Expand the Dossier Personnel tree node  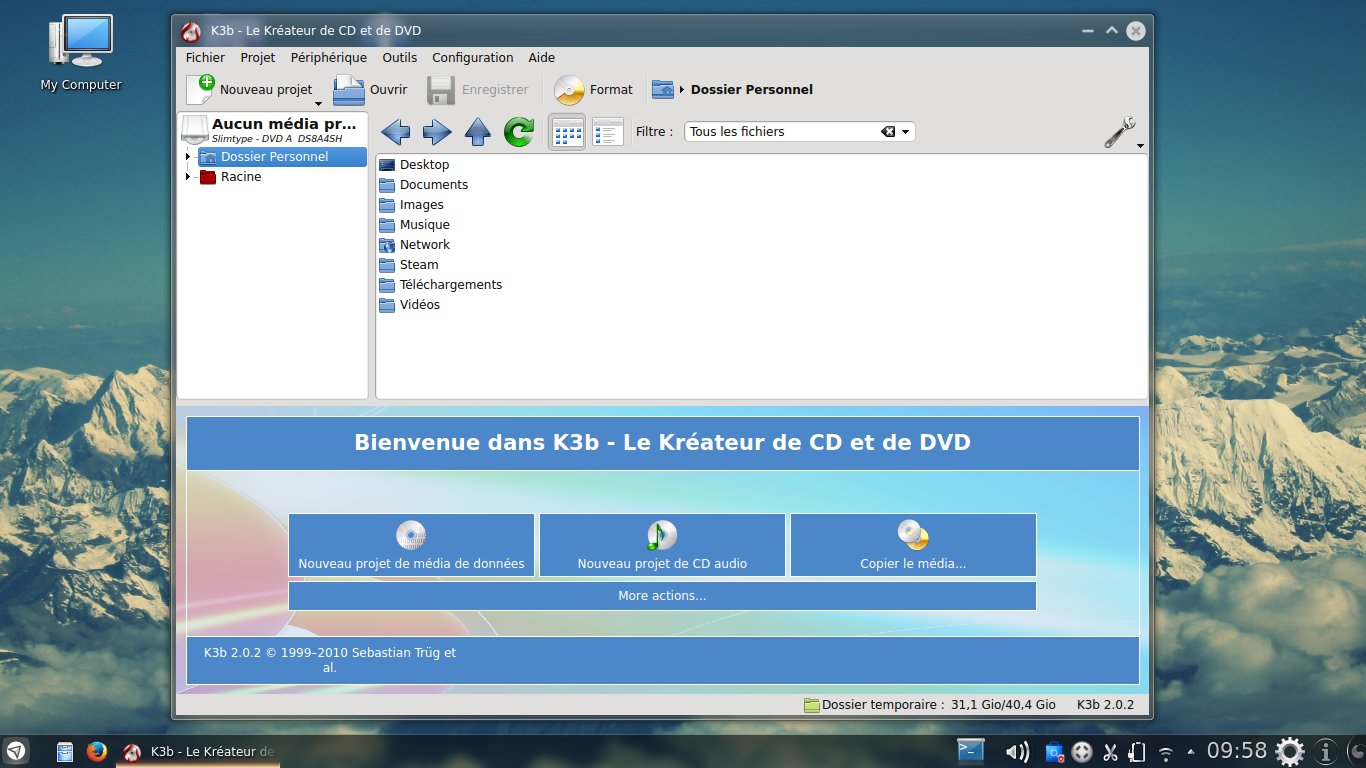pos(188,157)
